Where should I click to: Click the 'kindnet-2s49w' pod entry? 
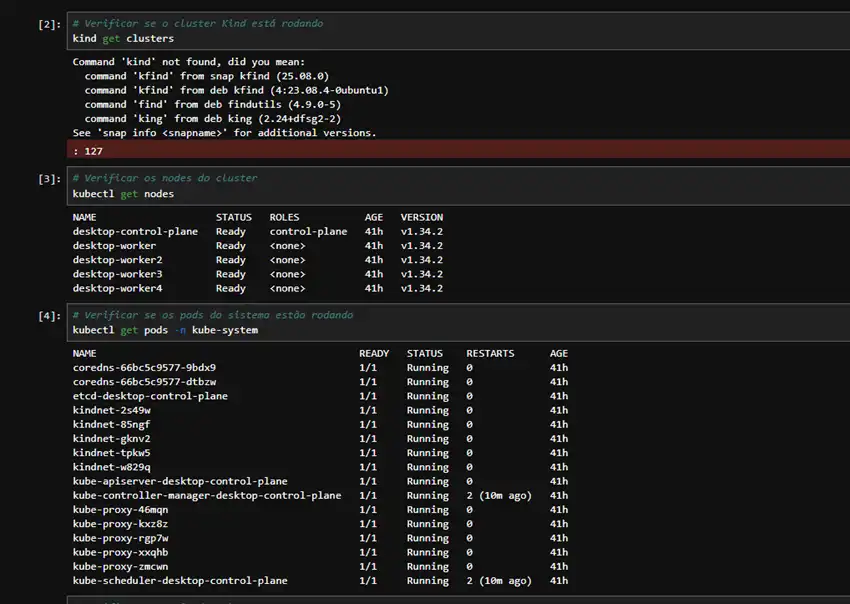click(112, 411)
